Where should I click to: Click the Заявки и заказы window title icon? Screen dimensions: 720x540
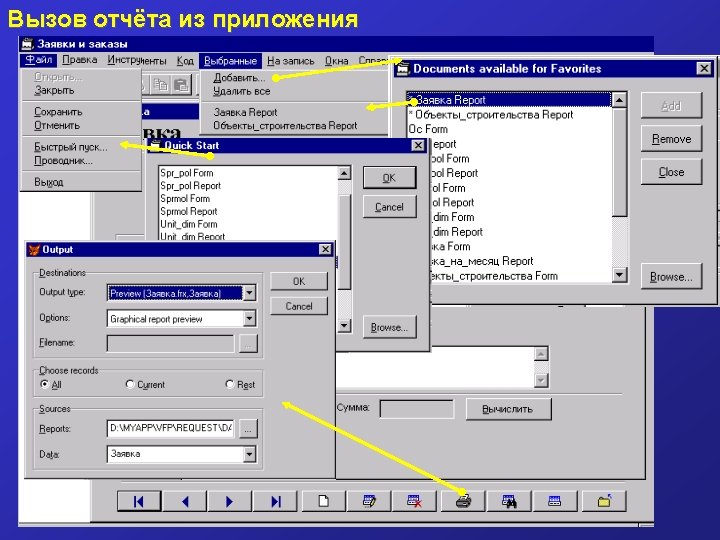(x=28, y=44)
